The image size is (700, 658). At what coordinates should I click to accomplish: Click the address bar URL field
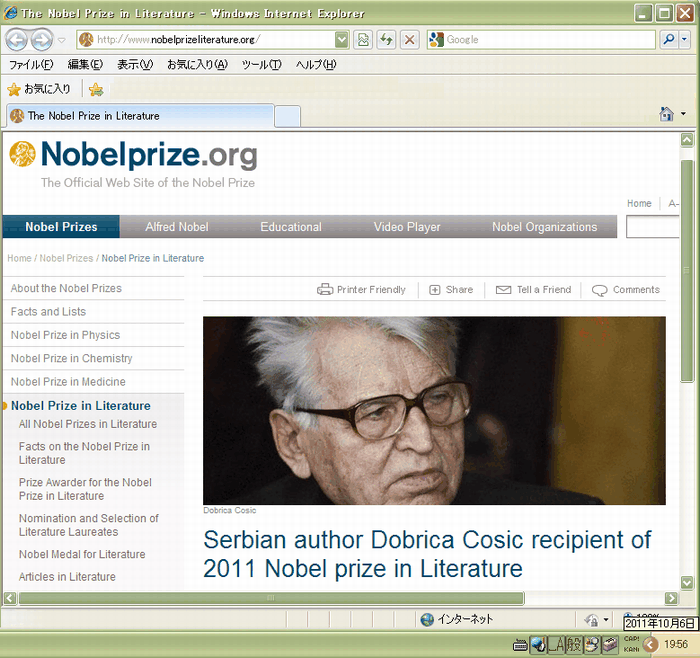(x=206, y=40)
